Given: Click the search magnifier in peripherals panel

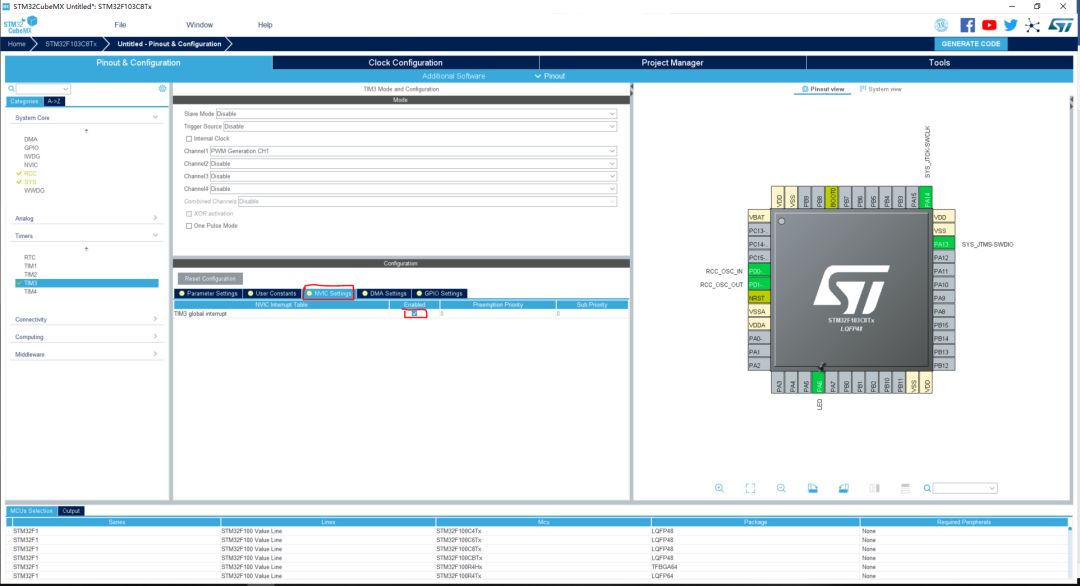Looking at the screenshot, I should coord(11,89).
